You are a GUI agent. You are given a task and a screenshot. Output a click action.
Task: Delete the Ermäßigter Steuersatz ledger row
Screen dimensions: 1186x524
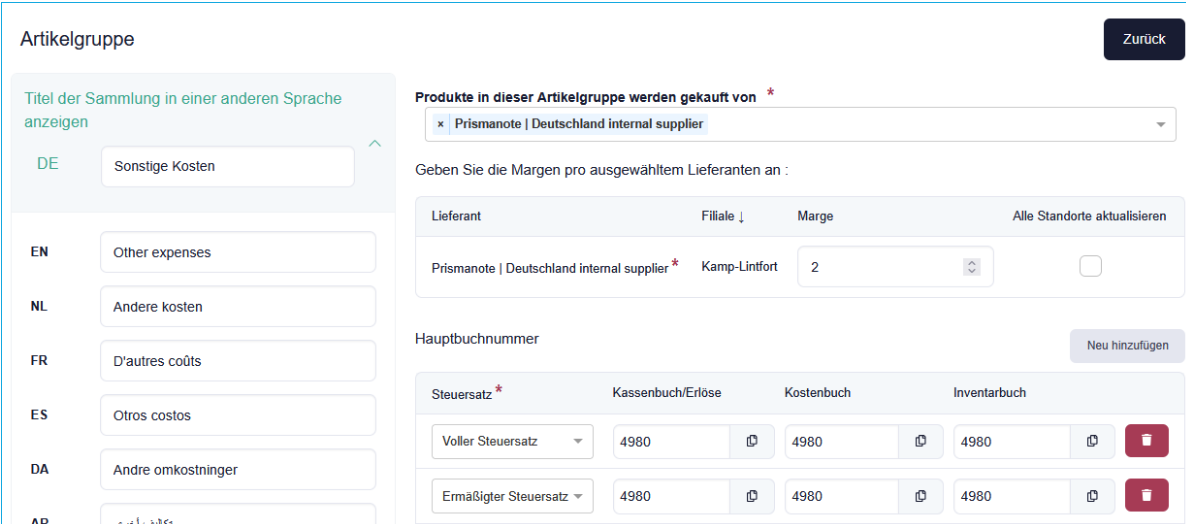tap(1146, 496)
